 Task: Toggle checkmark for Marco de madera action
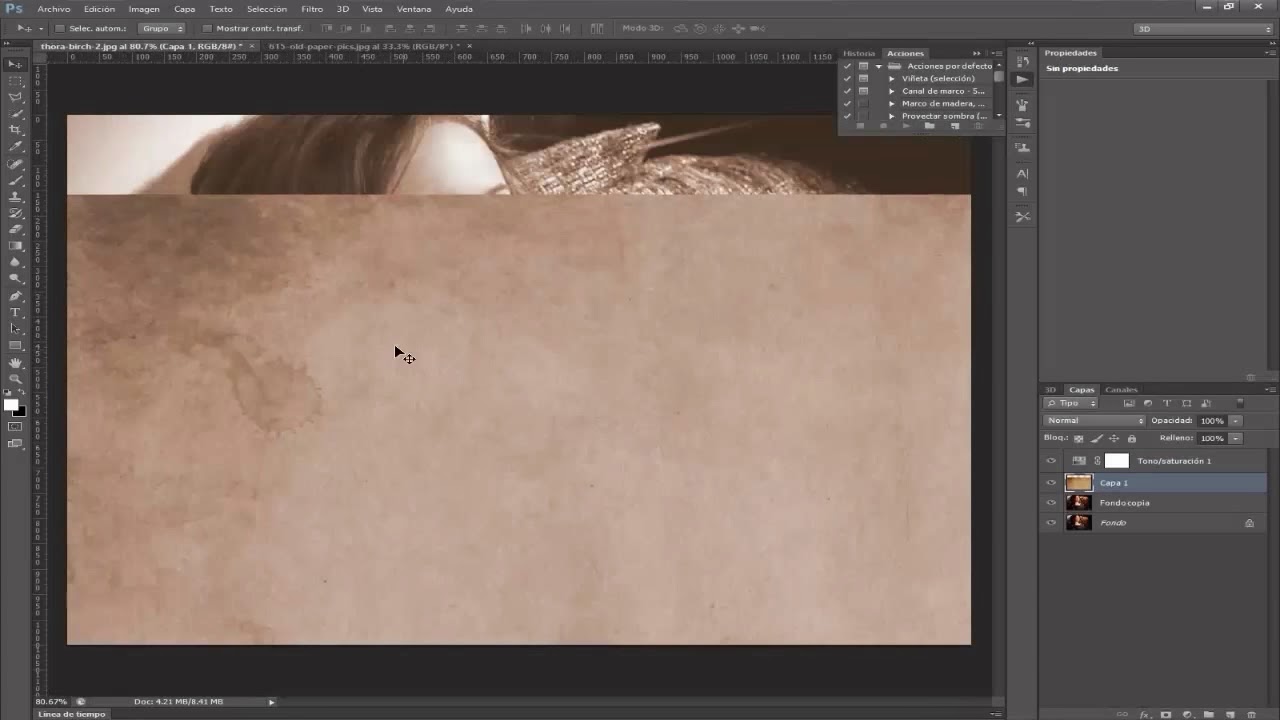[x=847, y=103]
